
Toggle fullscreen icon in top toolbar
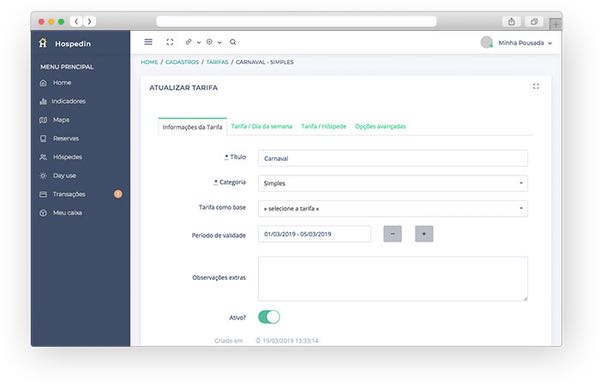[x=170, y=42]
